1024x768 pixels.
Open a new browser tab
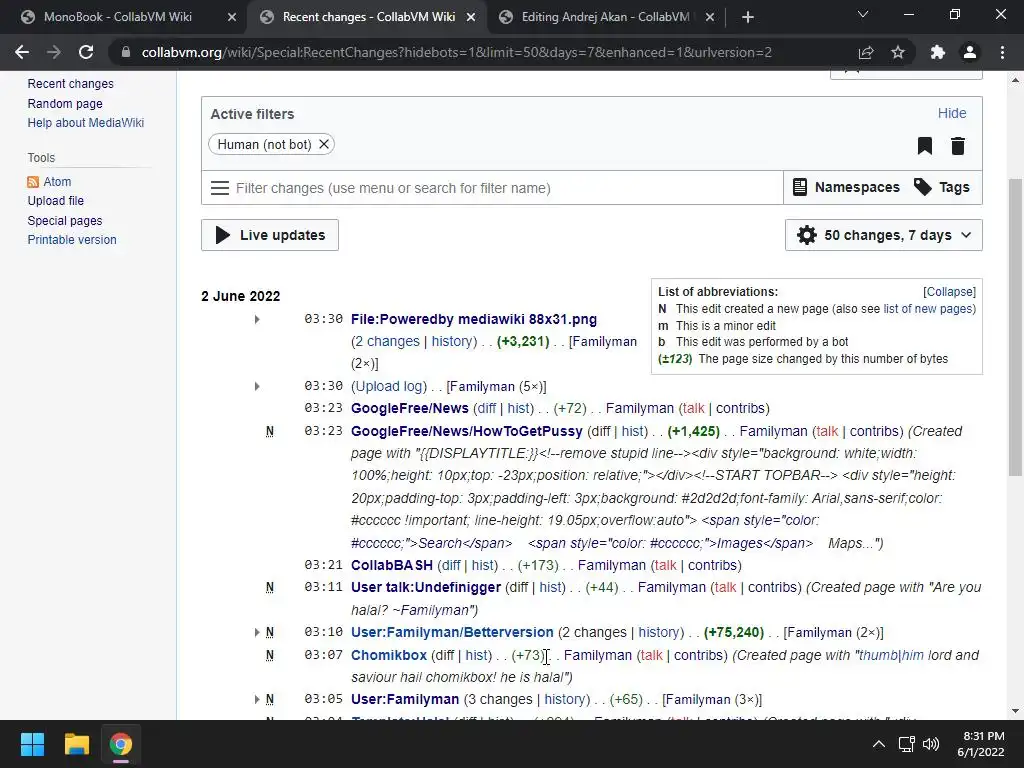click(748, 17)
